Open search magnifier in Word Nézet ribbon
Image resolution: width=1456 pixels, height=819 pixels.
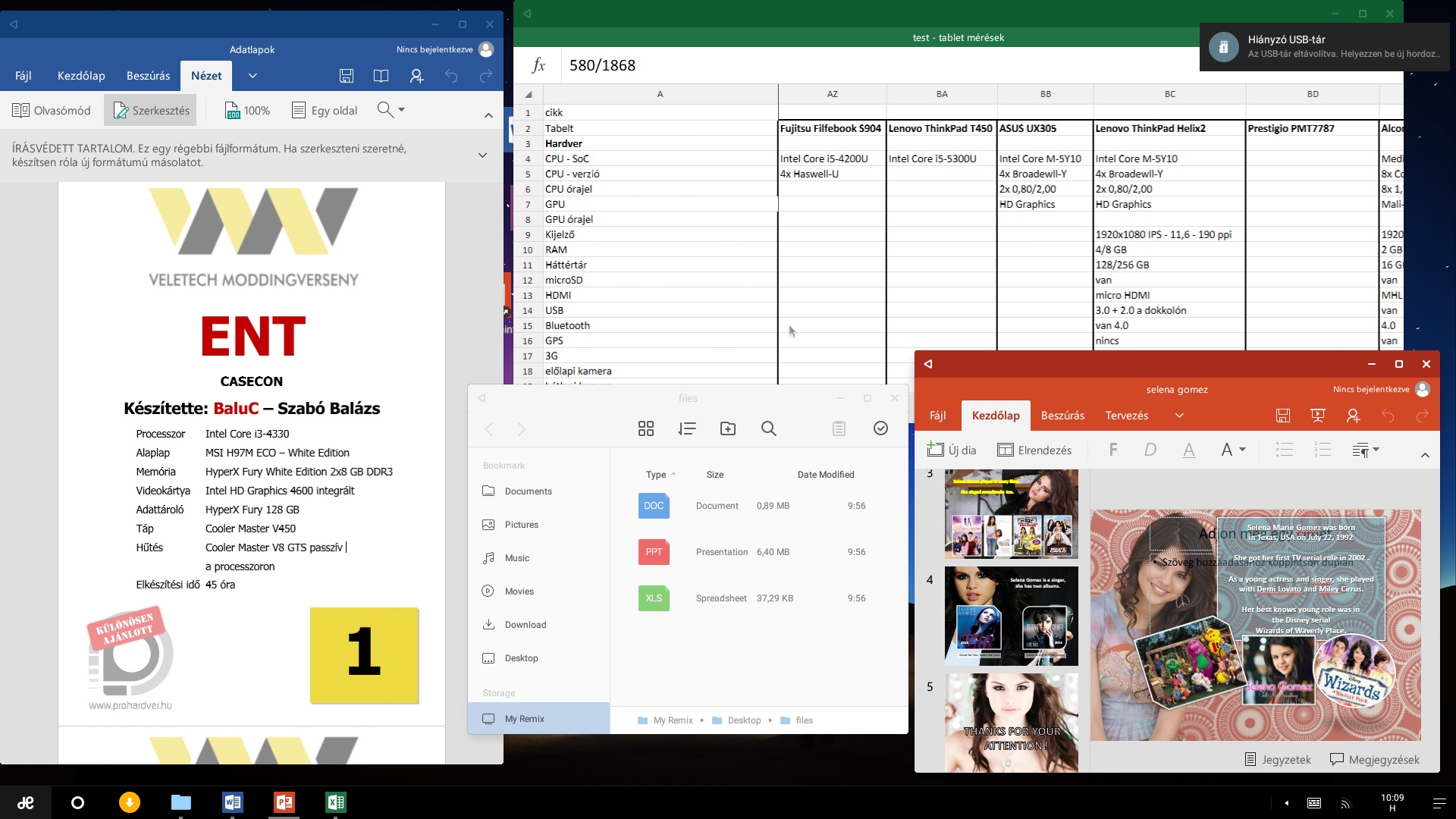click(385, 110)
